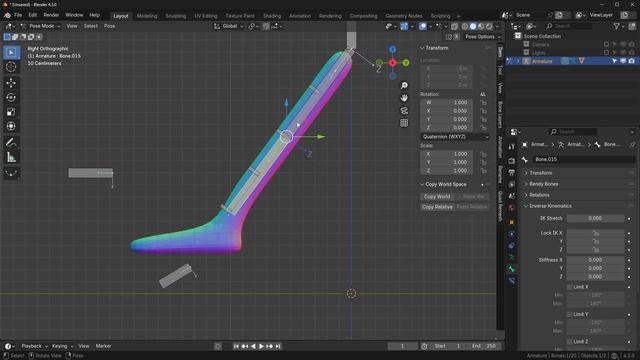This screenshot has height=360, width=640.
Task: Open the Armature data properties tab icon
Action: [511, 258]
